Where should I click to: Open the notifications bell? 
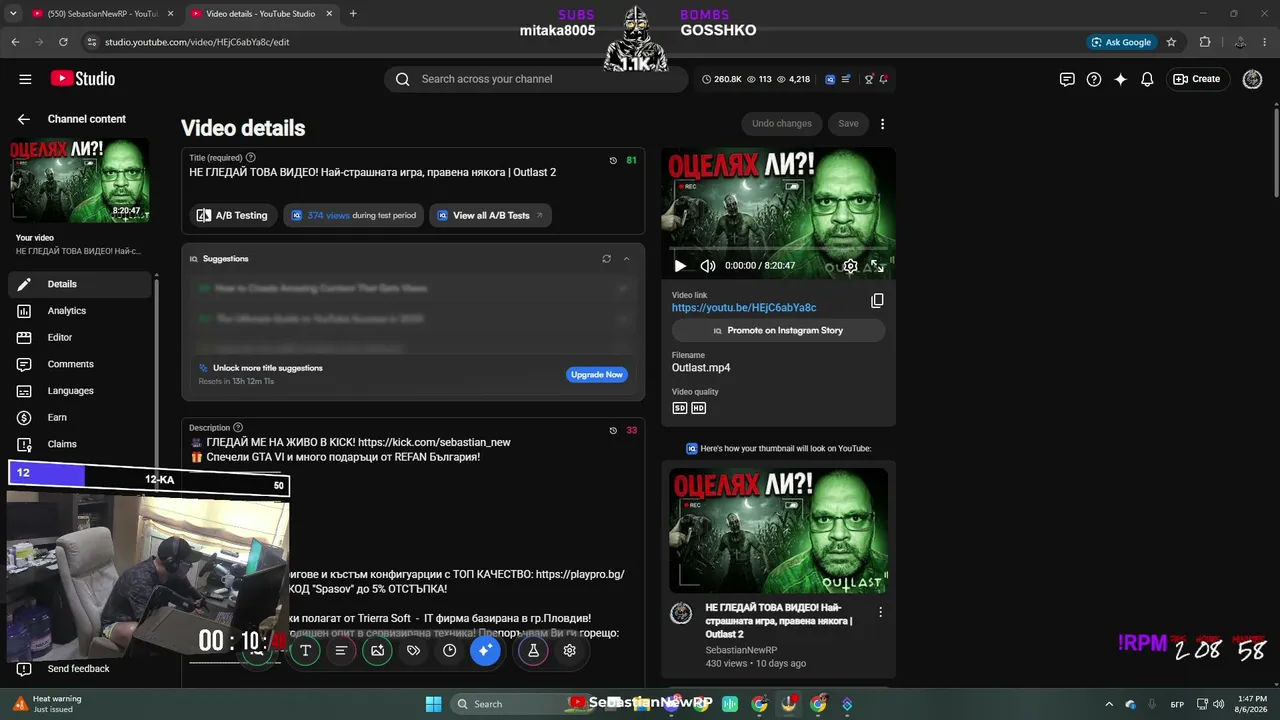(x=1148, y=79)
